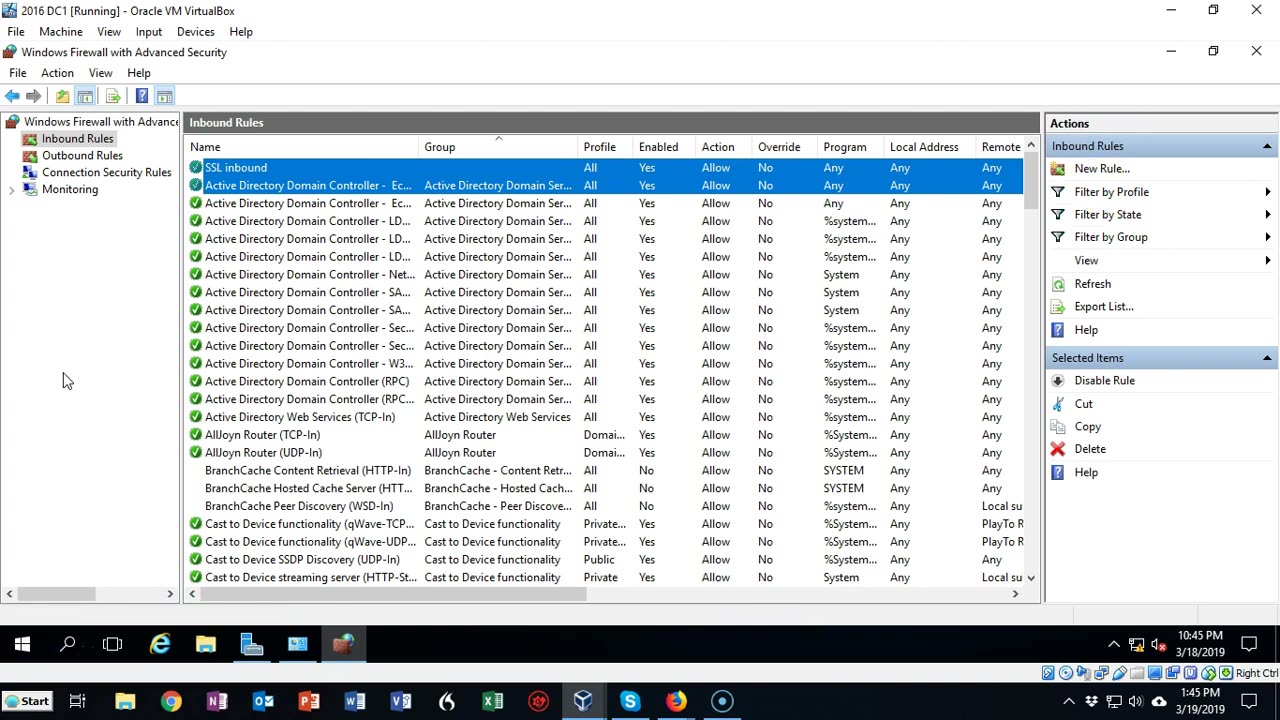Image resolution: width=1280 pixels, height=720 pixels.
Task: Select Connection Security Rules in the tree
Action: click(x=107, y=173)
